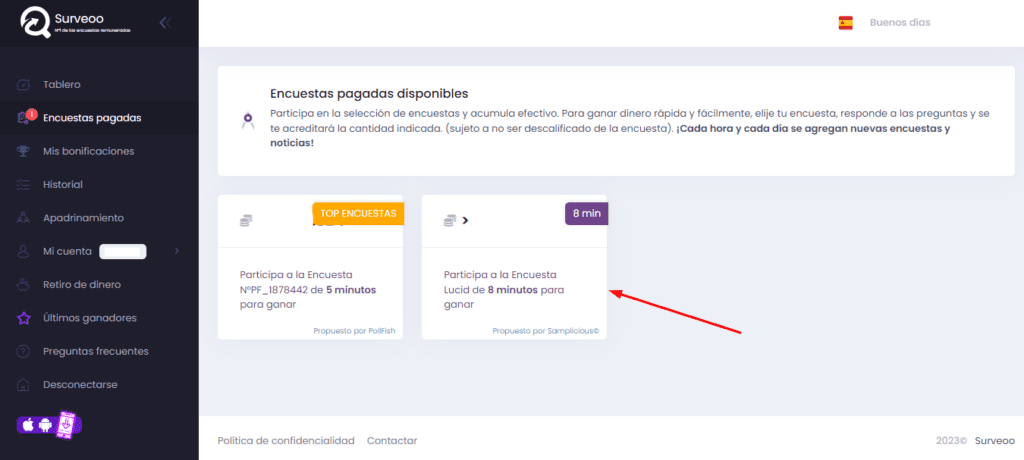The height and width of the screenshot is (460, 1024).
Task: Open the PollFish 5 minutos survey card
Action: (x=310, y=289)
